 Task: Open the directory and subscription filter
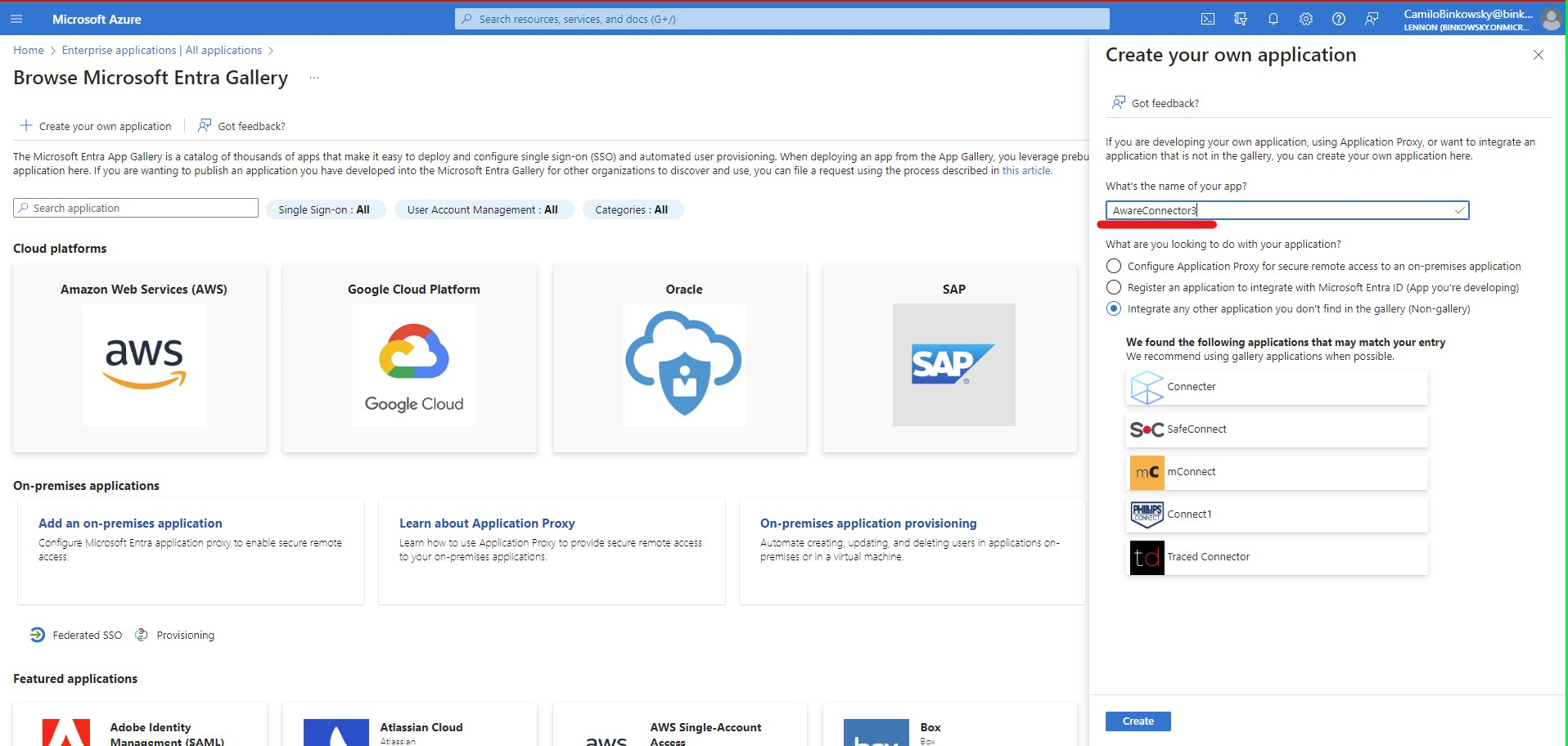click(1241, 18)
